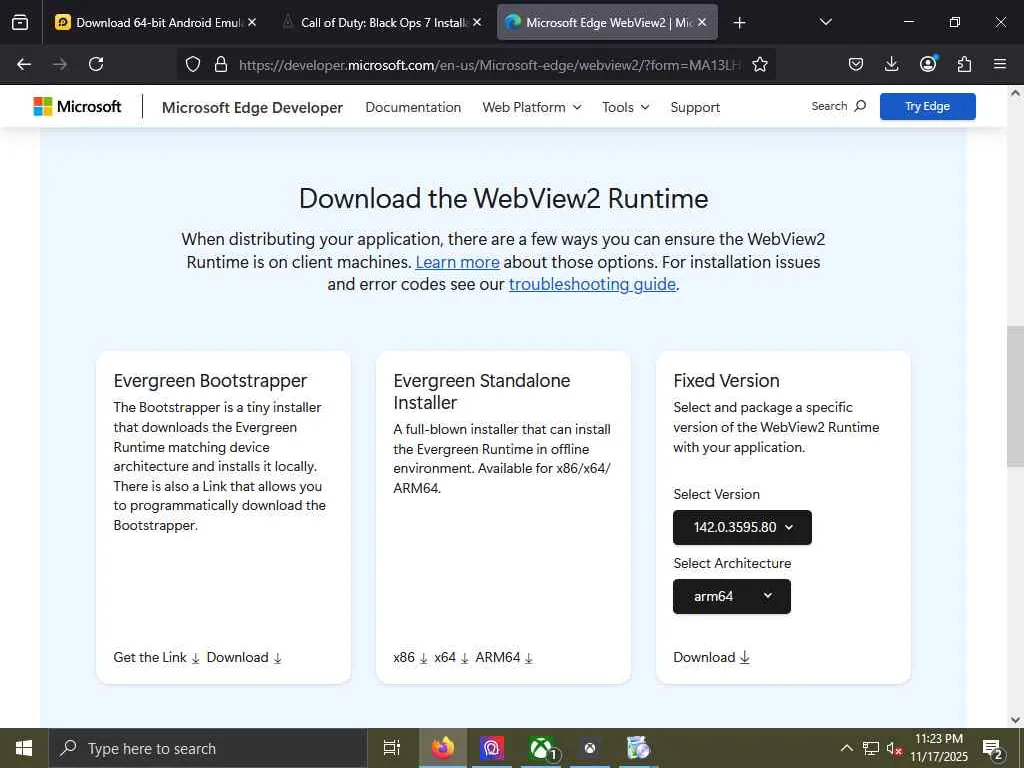Open the Windows Start menu
Screen dimensions: 1024x768
pyautogui.click(x=24, y=748)
